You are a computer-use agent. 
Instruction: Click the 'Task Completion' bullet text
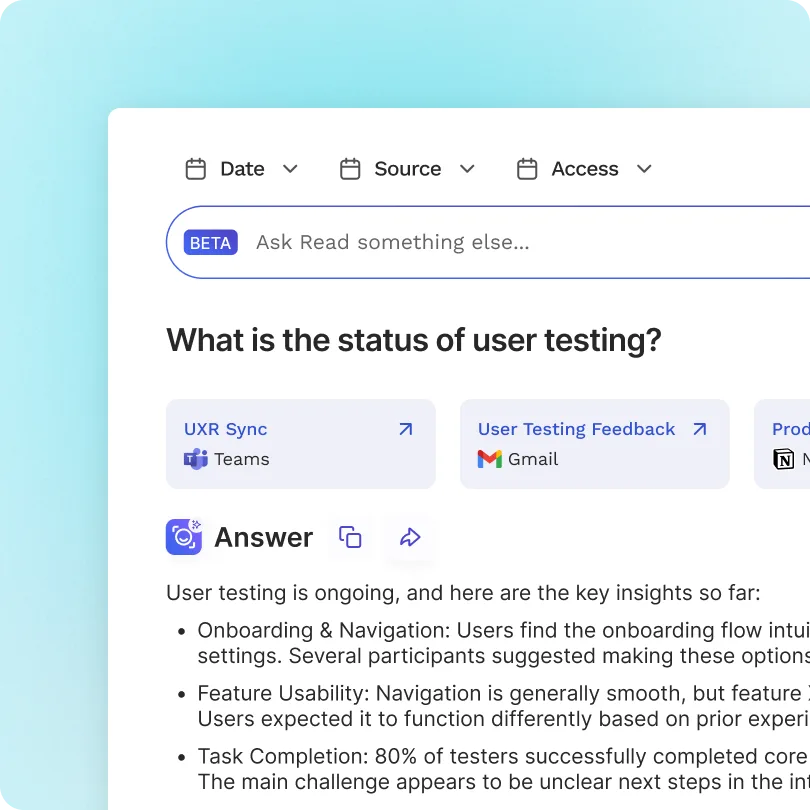[504, 769]
